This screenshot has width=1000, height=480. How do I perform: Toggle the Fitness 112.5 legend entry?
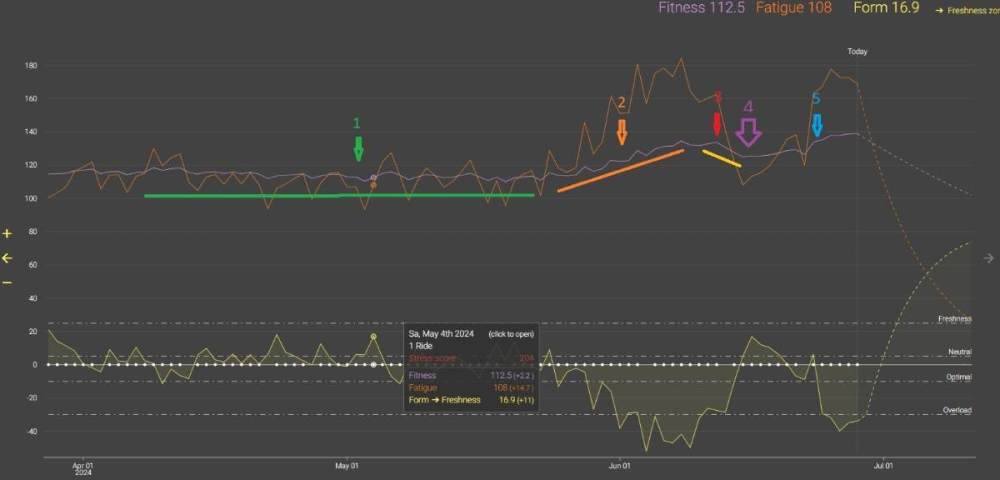(701, 9)
